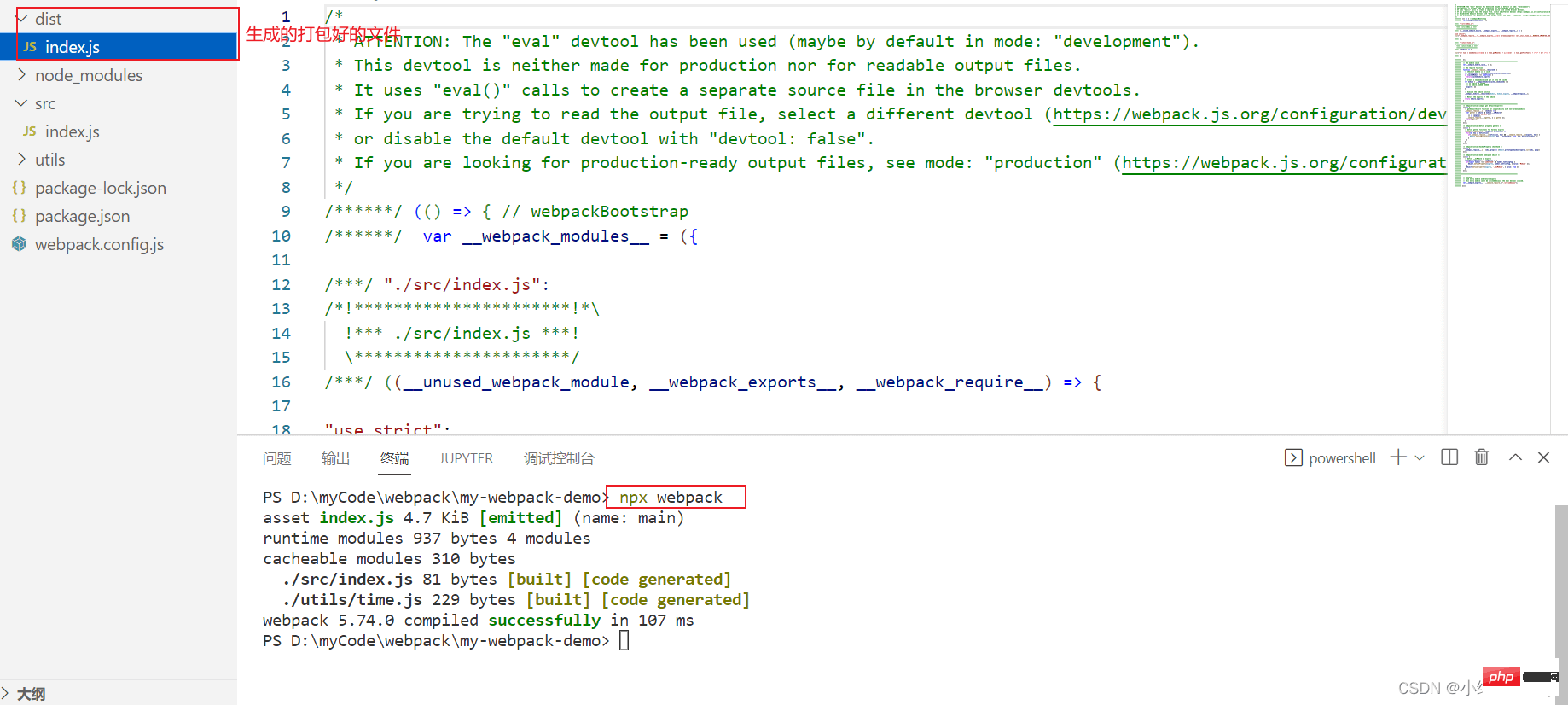Click the webpack.config.js cube icon
Screen dimensions: 1568x705
[x=19, y=244]
